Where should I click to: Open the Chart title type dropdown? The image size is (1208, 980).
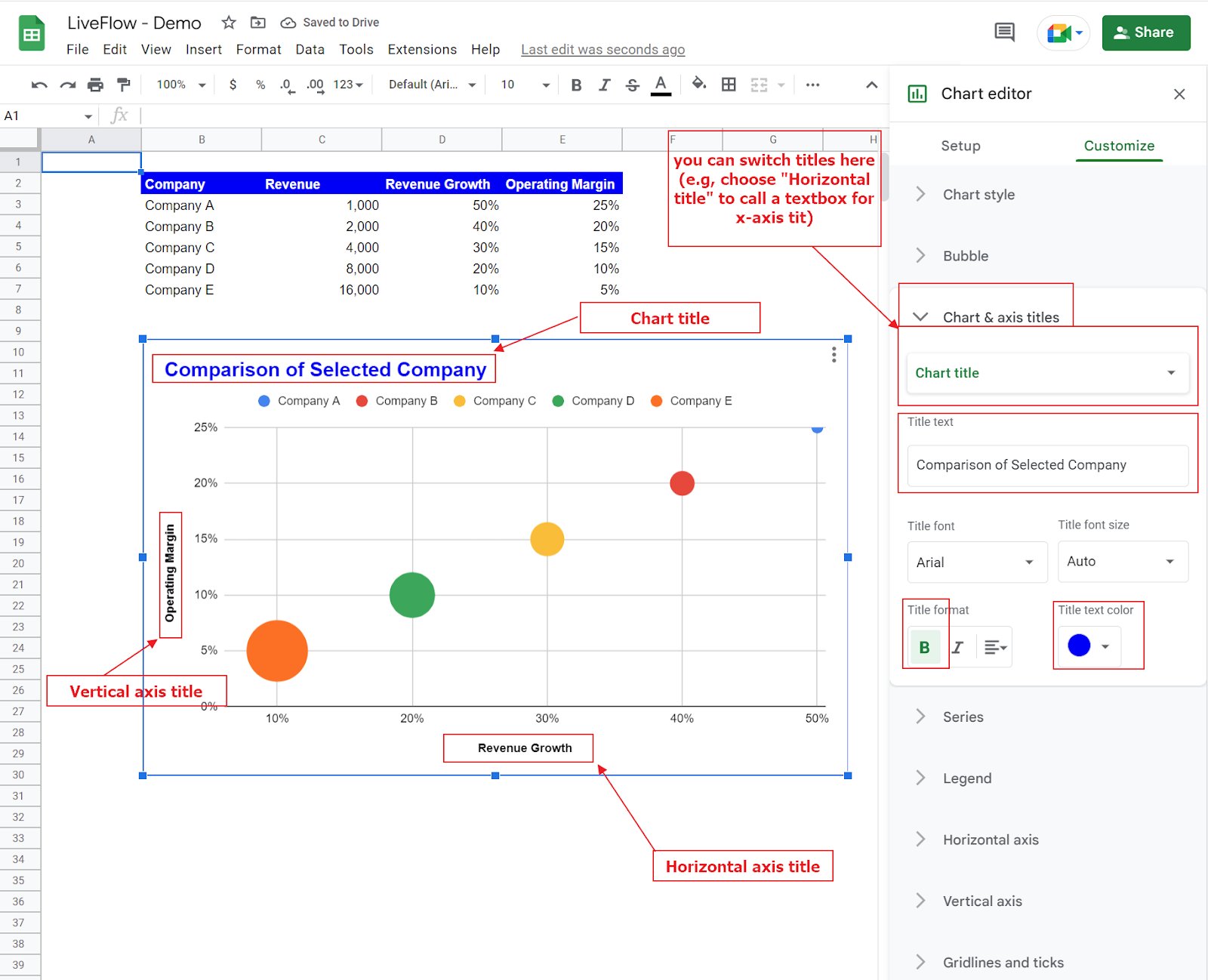(1047, 373)
